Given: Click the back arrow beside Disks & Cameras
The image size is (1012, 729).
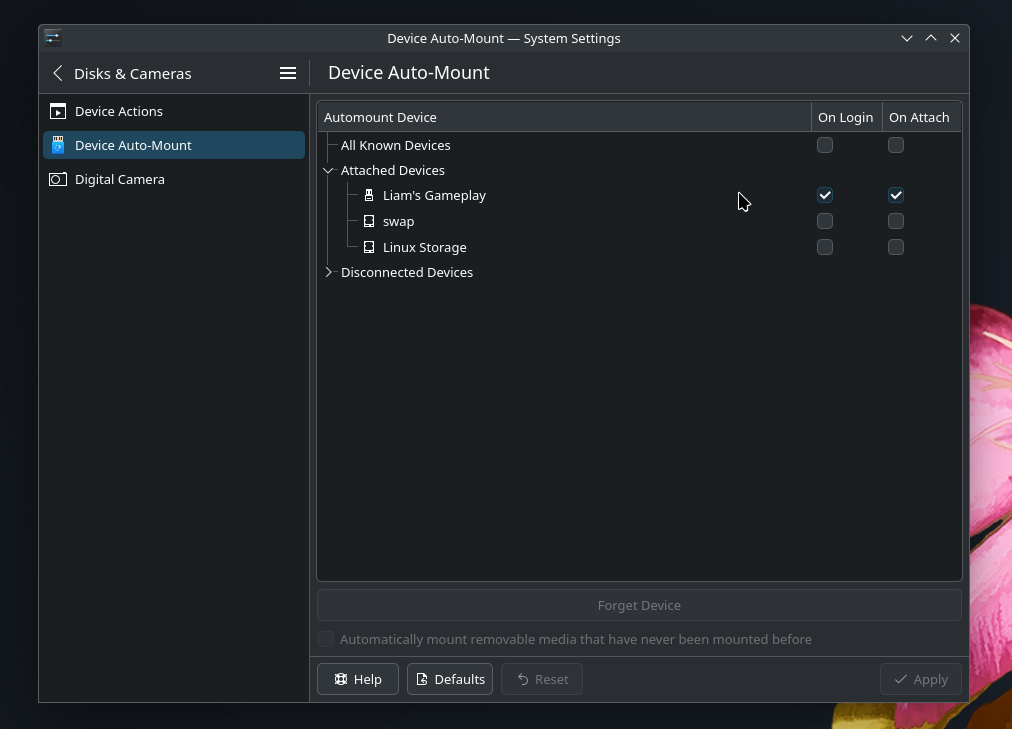Looking at the screenshot, I should [x=58, y=73].
